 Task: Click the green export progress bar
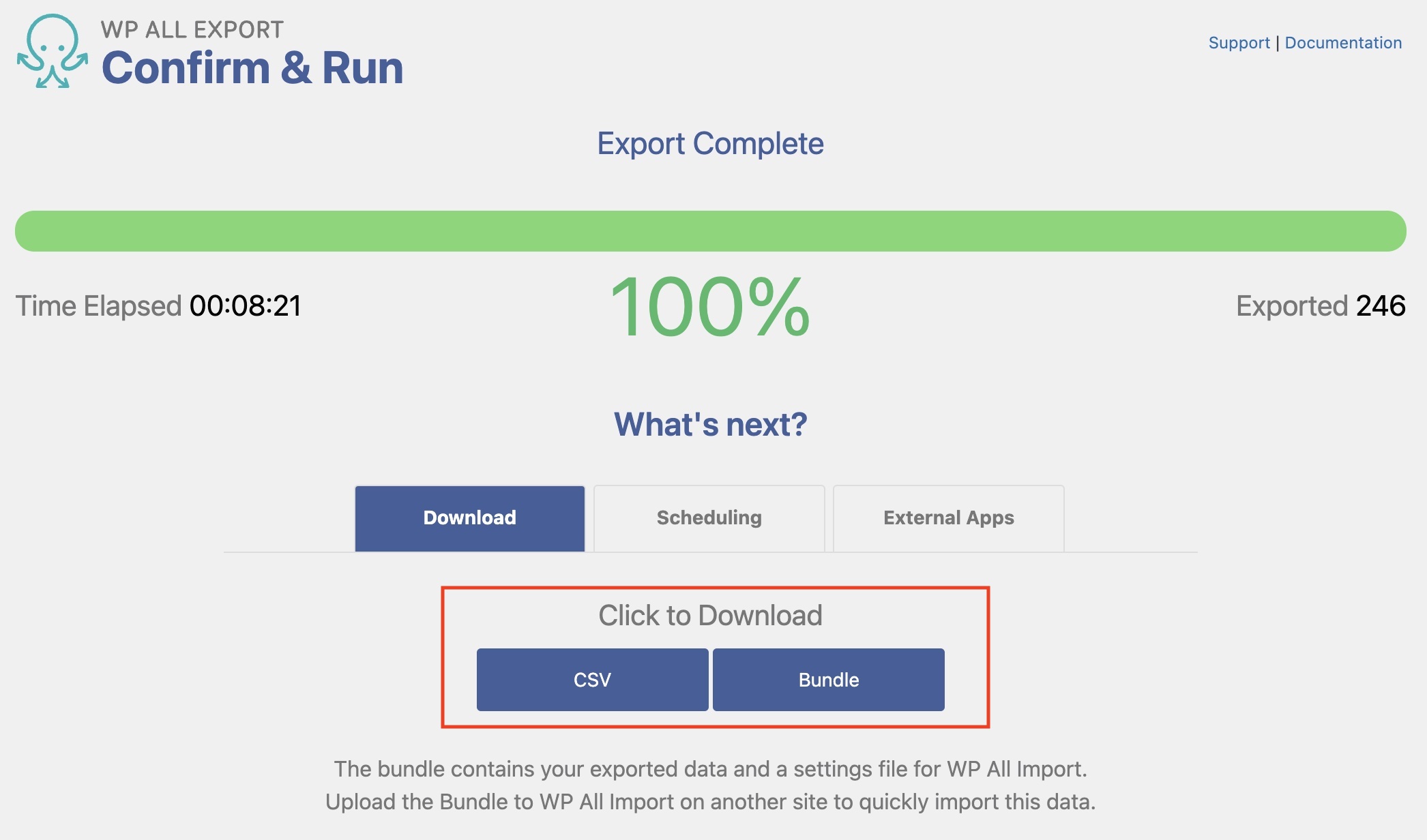pos(711,231)
